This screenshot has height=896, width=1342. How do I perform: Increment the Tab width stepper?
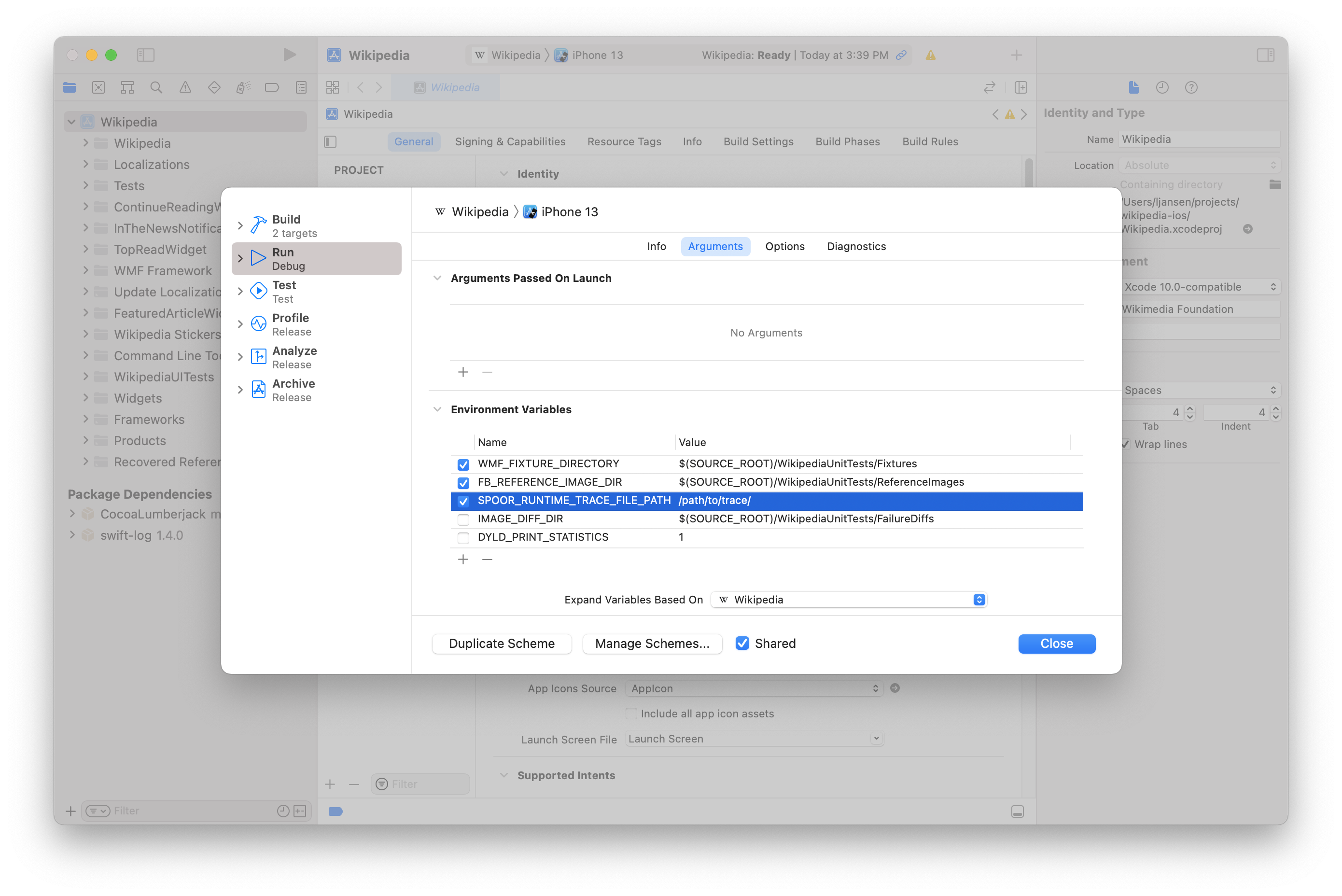point(1189,408)
